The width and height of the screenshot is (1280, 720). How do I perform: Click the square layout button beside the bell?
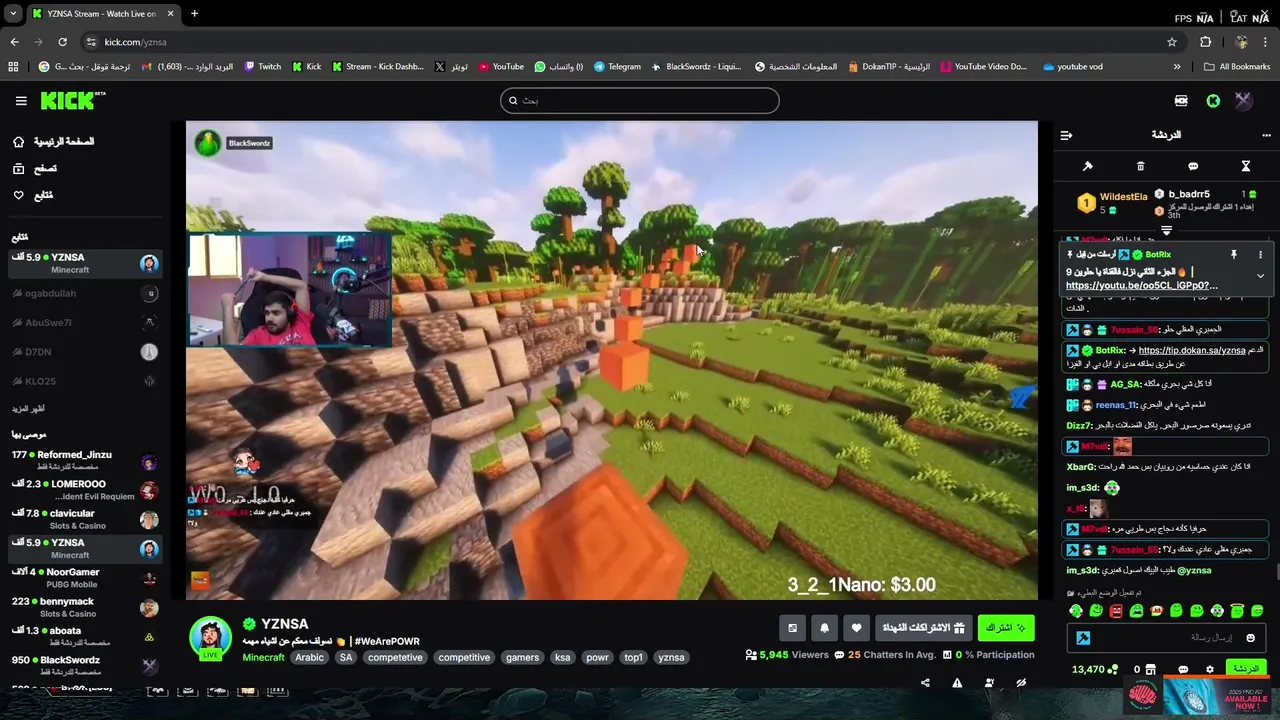(792, 627)
